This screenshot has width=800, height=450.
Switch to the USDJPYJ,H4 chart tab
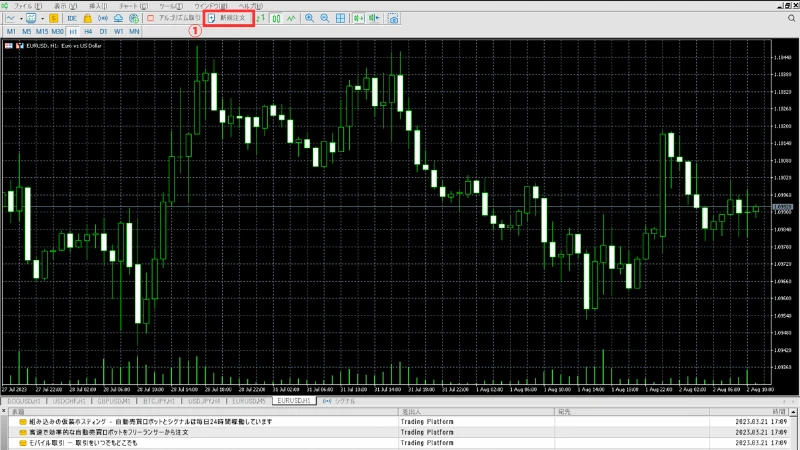click(204, 401)
